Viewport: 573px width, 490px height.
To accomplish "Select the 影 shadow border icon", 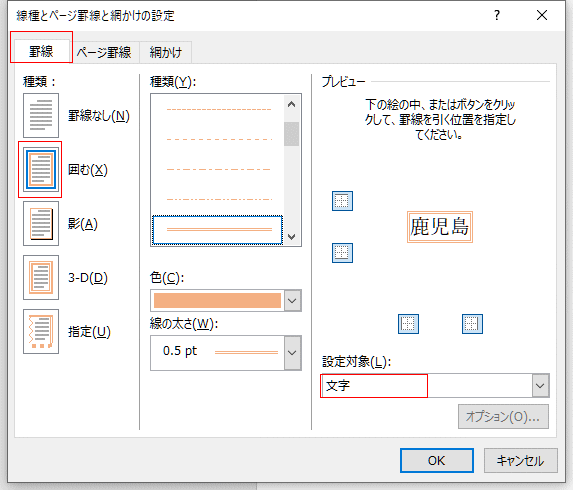I will click(41, 224).
